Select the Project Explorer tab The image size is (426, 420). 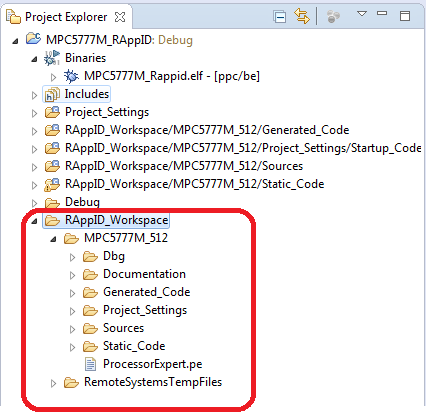tap(66, 17)
